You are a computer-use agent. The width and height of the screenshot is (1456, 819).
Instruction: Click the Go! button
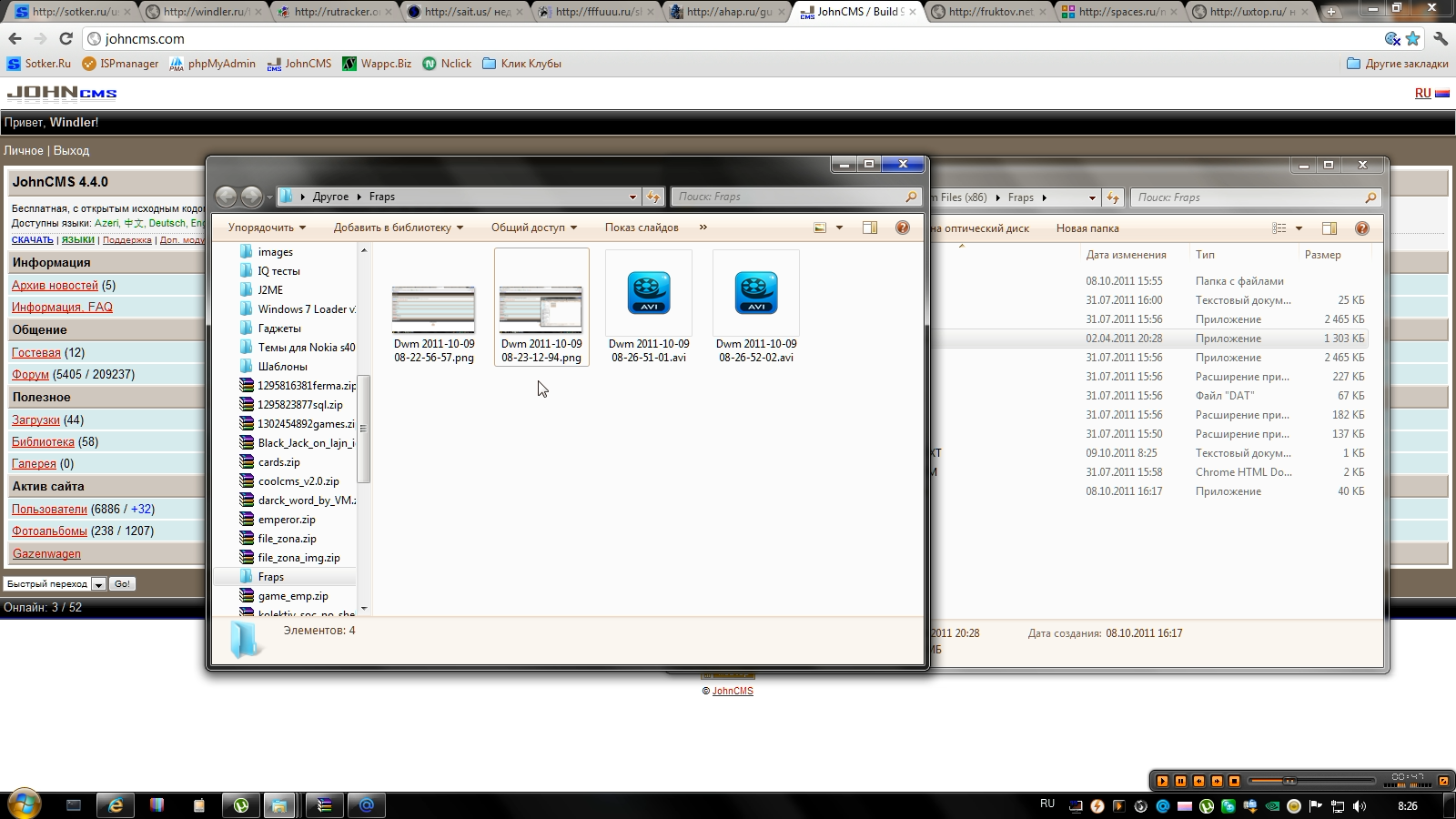pyautogui.click(x=122, y=584)
